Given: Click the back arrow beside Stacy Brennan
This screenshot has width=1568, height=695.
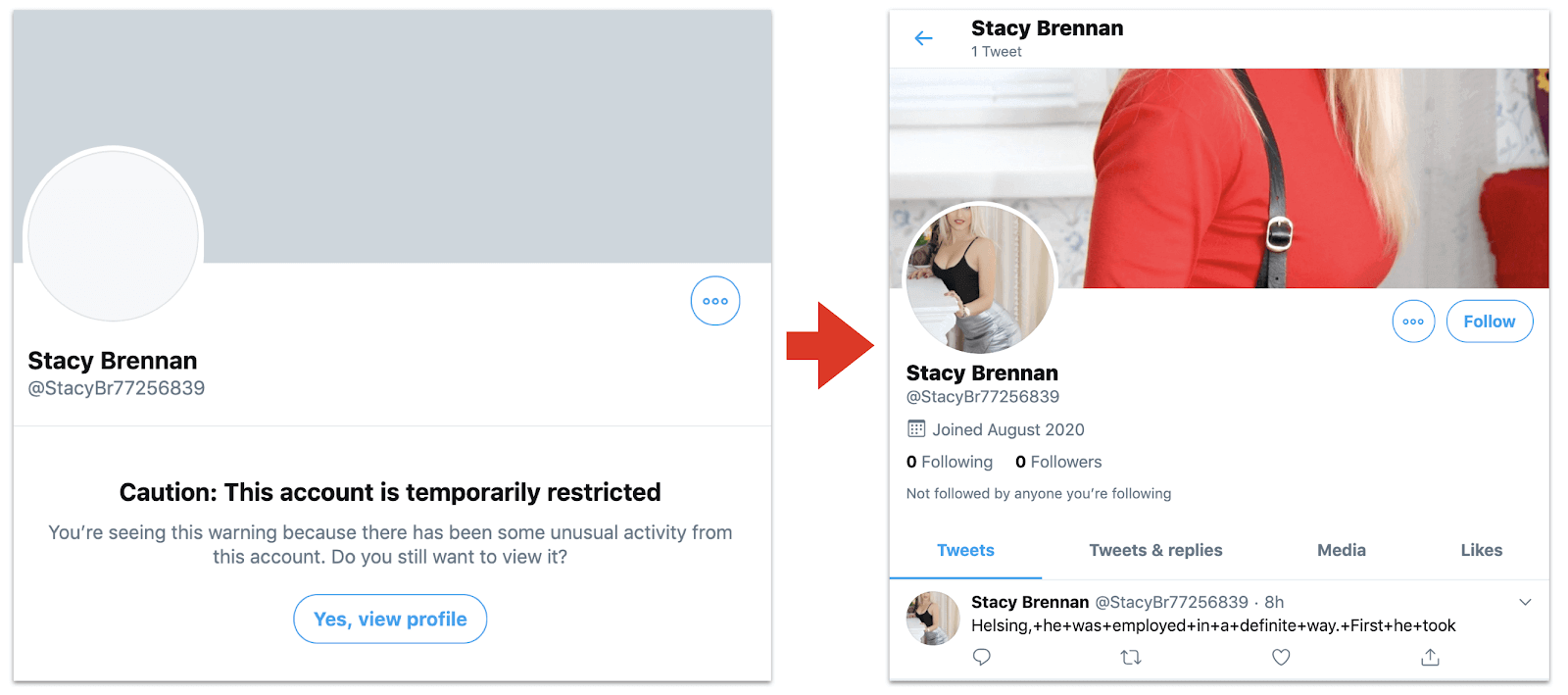Looking at the screenshot, I should pos(923,38).
